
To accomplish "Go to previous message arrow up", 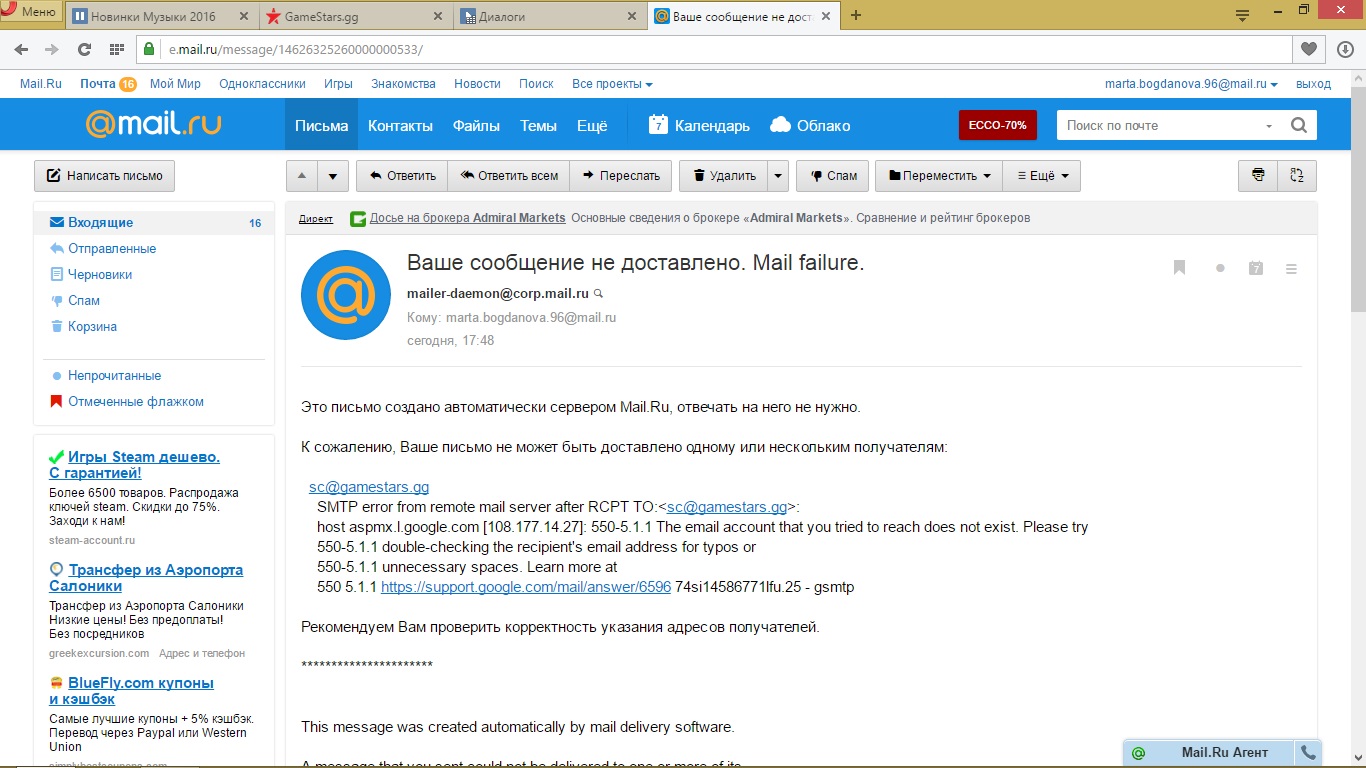I will tap(301, 175).
